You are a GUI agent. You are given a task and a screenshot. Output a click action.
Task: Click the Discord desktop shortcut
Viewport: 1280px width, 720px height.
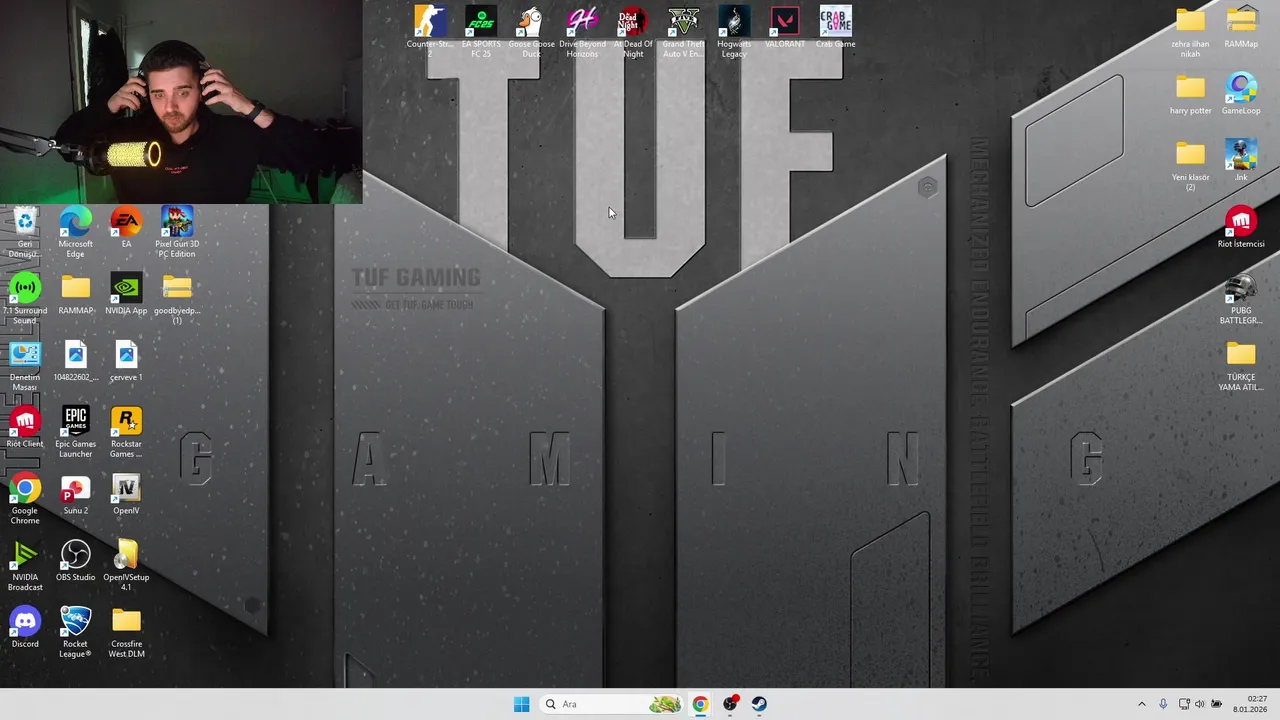click(25, 621)
